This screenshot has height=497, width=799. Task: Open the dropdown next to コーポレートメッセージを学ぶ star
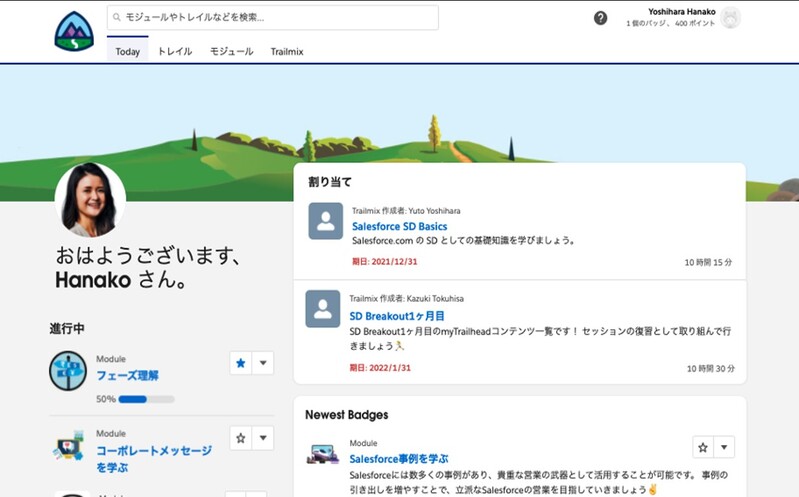[x=263, y=438]
